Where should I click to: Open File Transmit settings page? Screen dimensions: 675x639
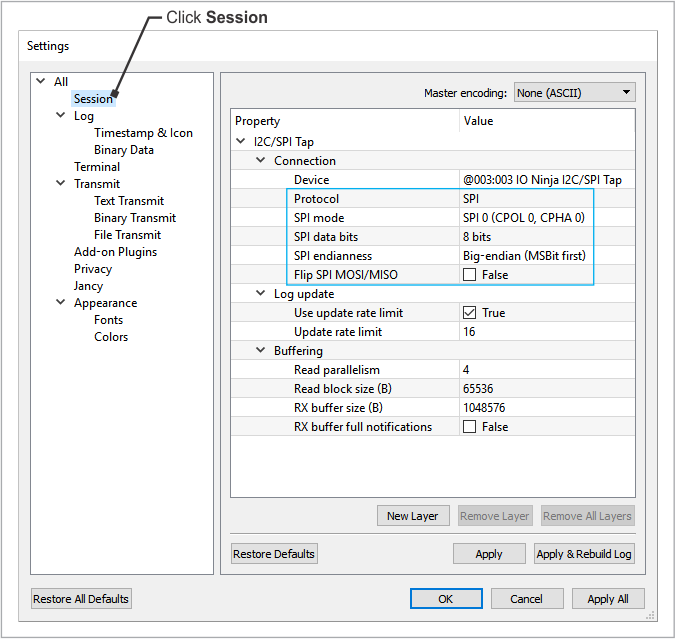coord(127,235)
